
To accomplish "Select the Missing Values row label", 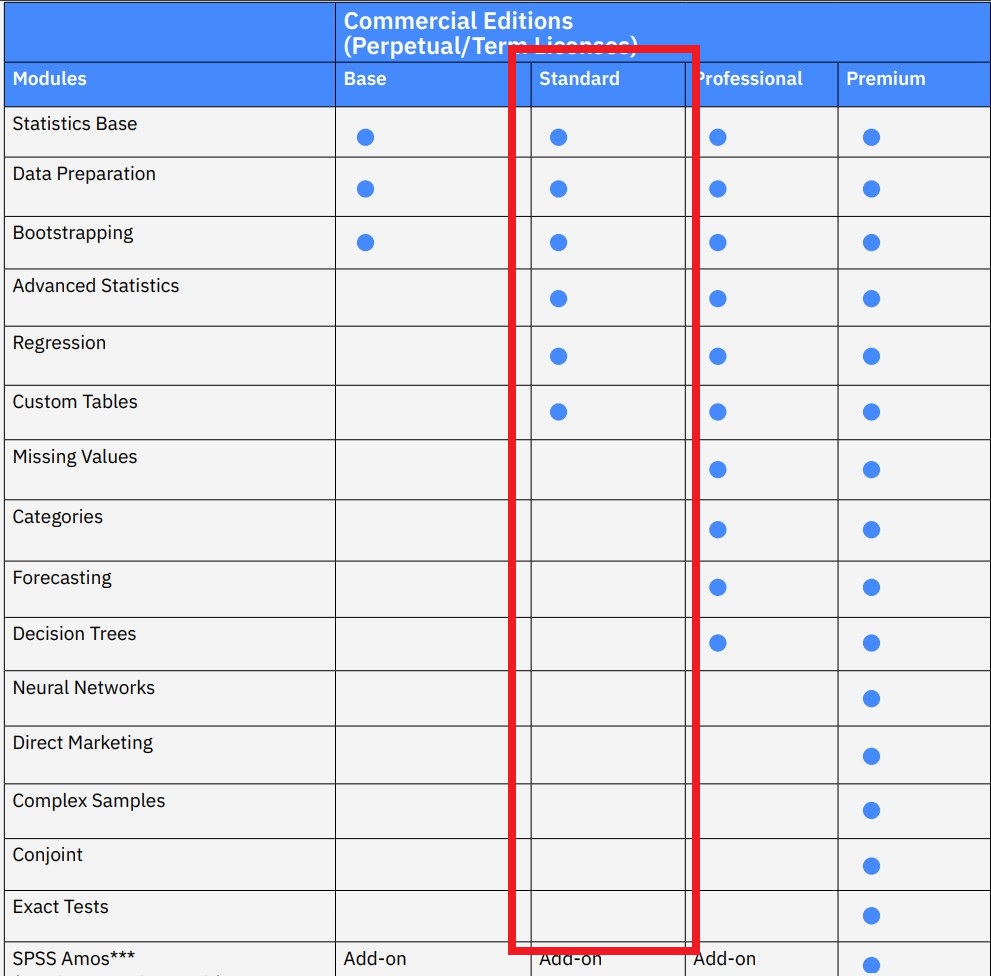I will tap(75, 457).
